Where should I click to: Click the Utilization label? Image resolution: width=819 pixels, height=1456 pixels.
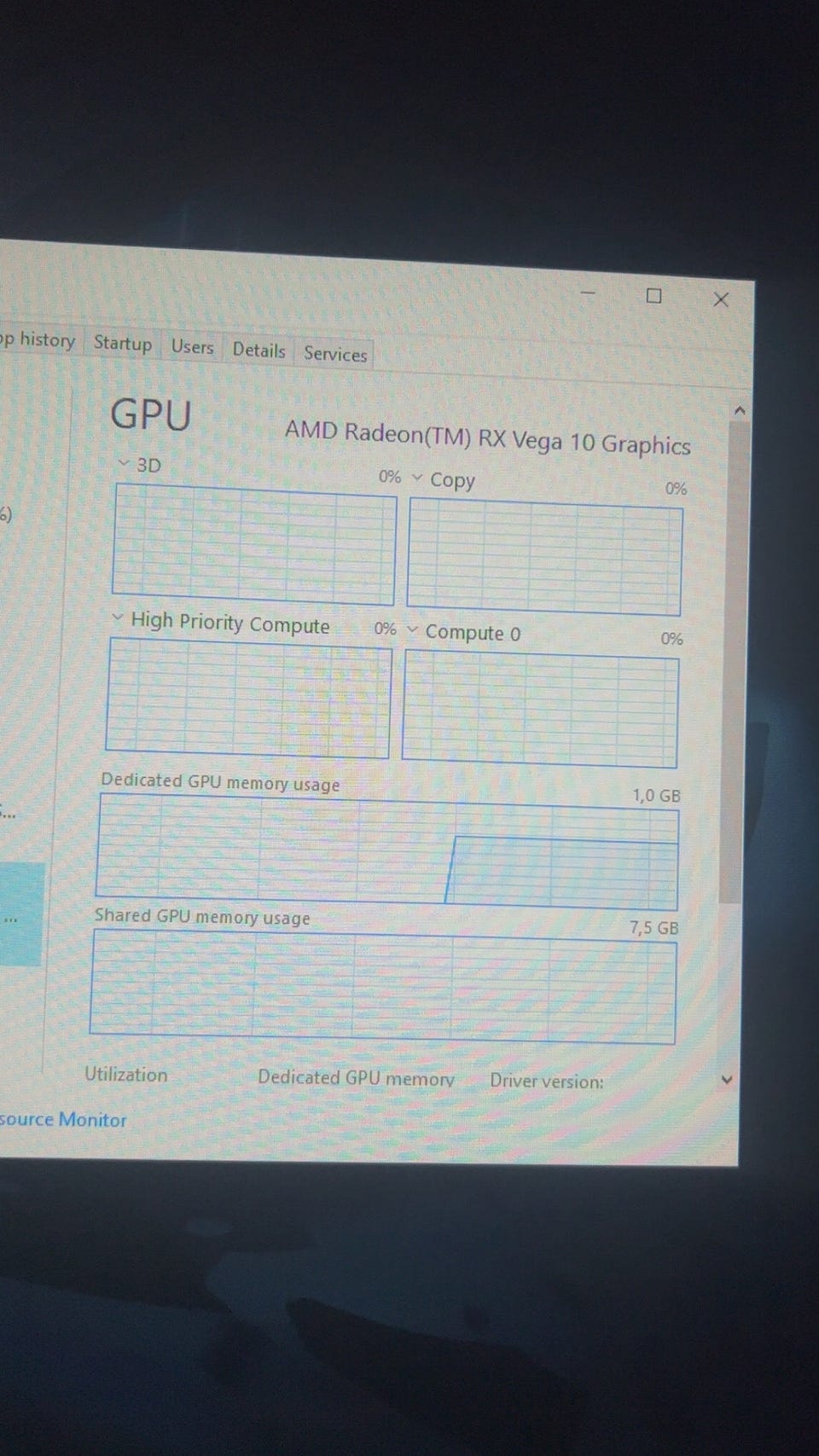(126, 1075)
